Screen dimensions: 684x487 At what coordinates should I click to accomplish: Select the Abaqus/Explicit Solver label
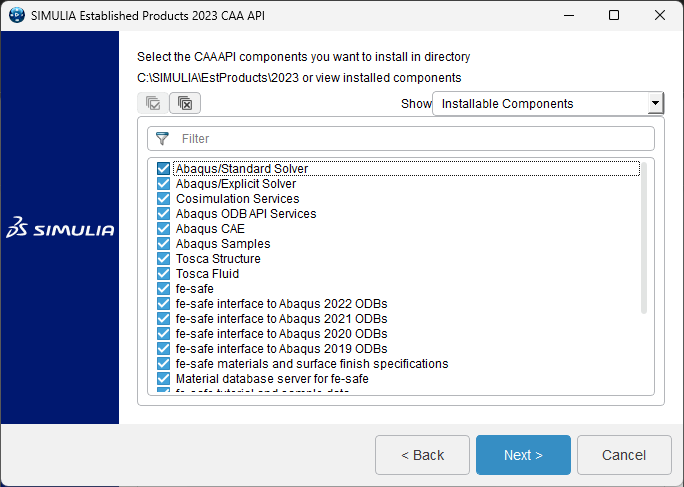point(236,184)
